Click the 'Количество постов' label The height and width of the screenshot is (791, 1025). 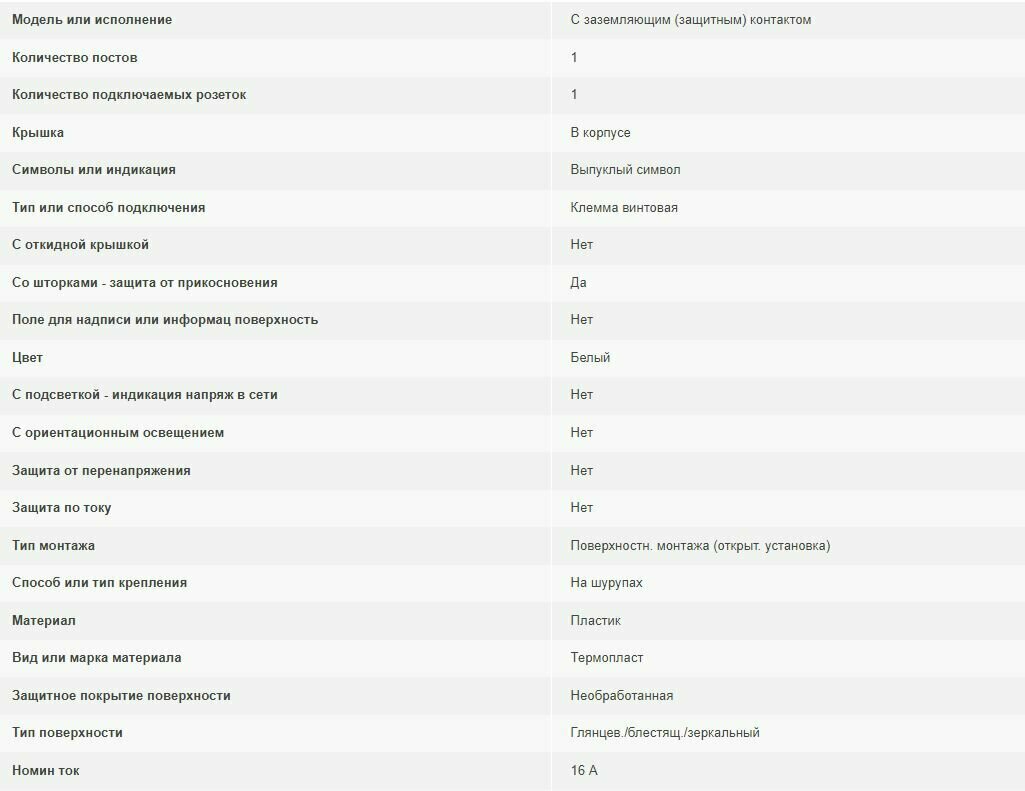point(75,58)
